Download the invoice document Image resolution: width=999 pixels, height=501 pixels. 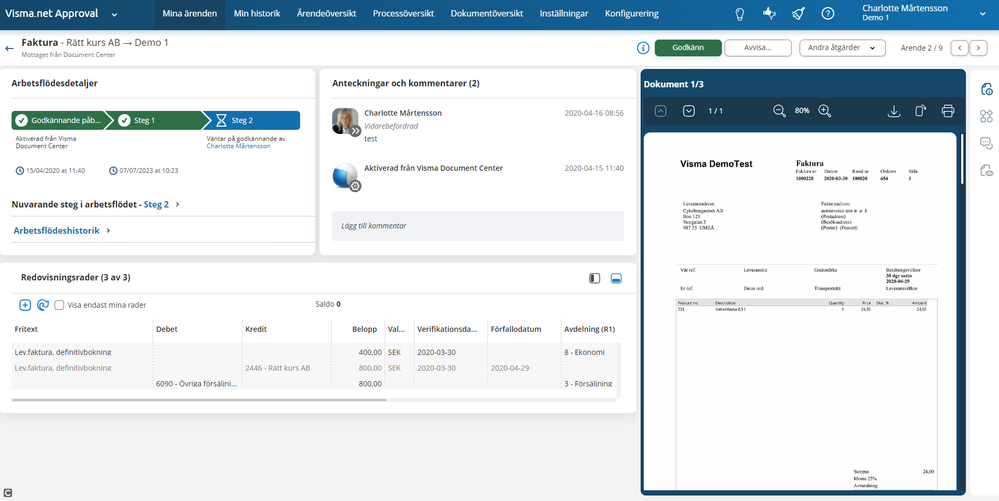point(893,111)
